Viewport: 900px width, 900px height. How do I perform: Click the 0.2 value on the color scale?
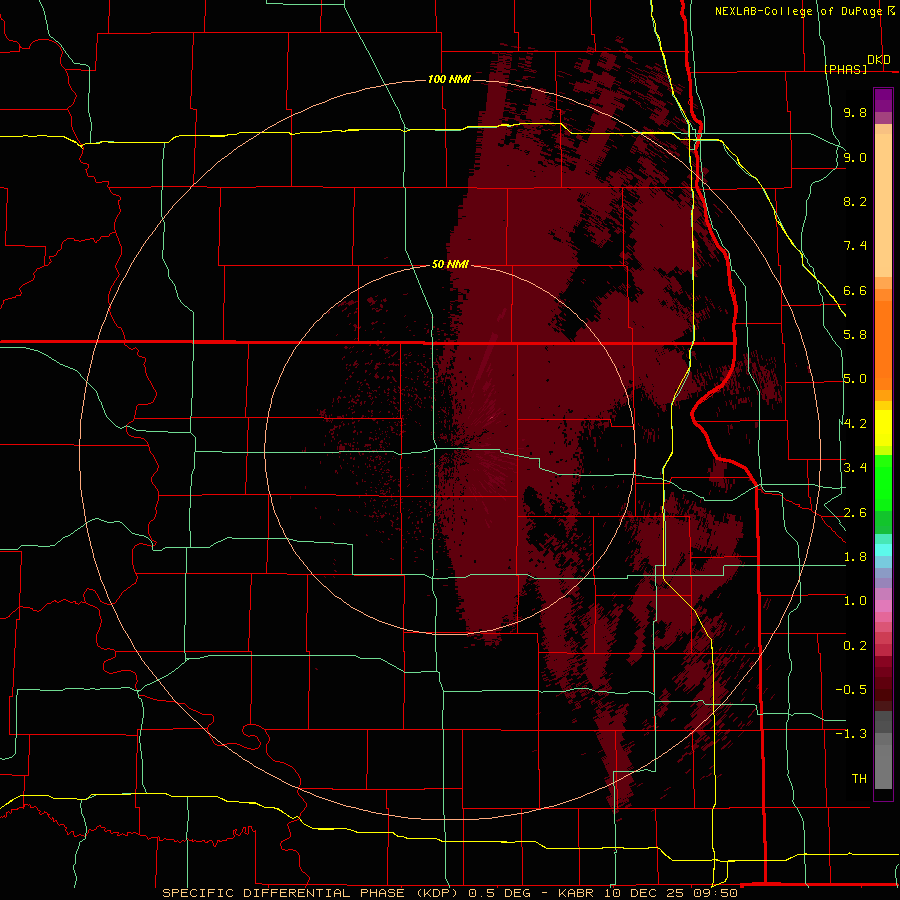pyautogui.click(x=855, y=646)
